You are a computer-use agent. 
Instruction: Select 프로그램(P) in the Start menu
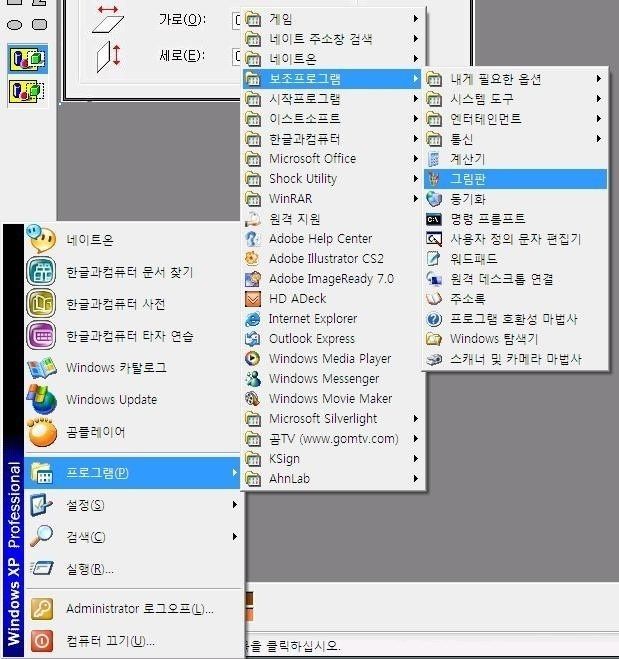[133, 473]
